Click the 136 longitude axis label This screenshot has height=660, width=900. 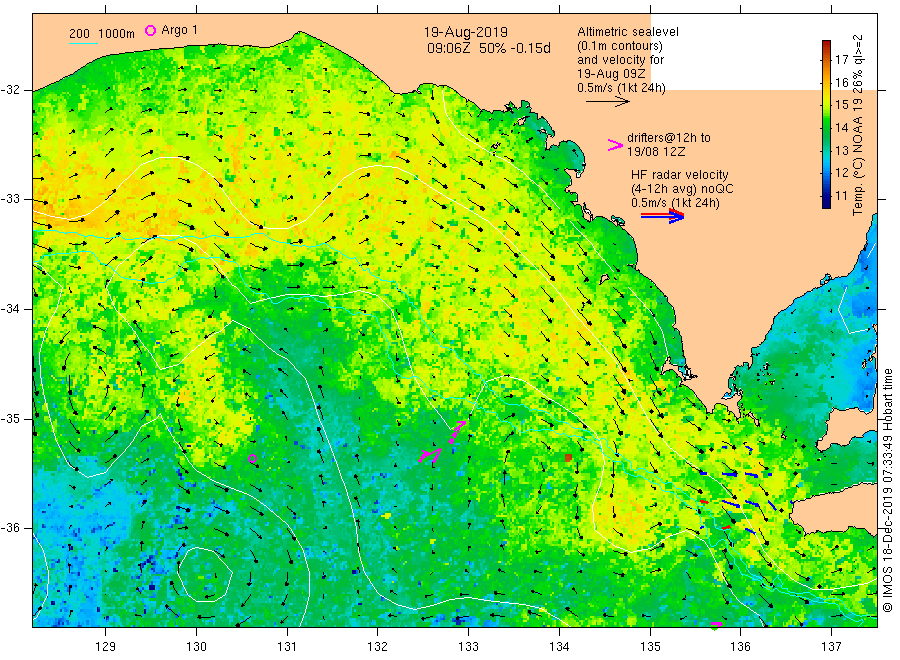(x=740, y=647)
